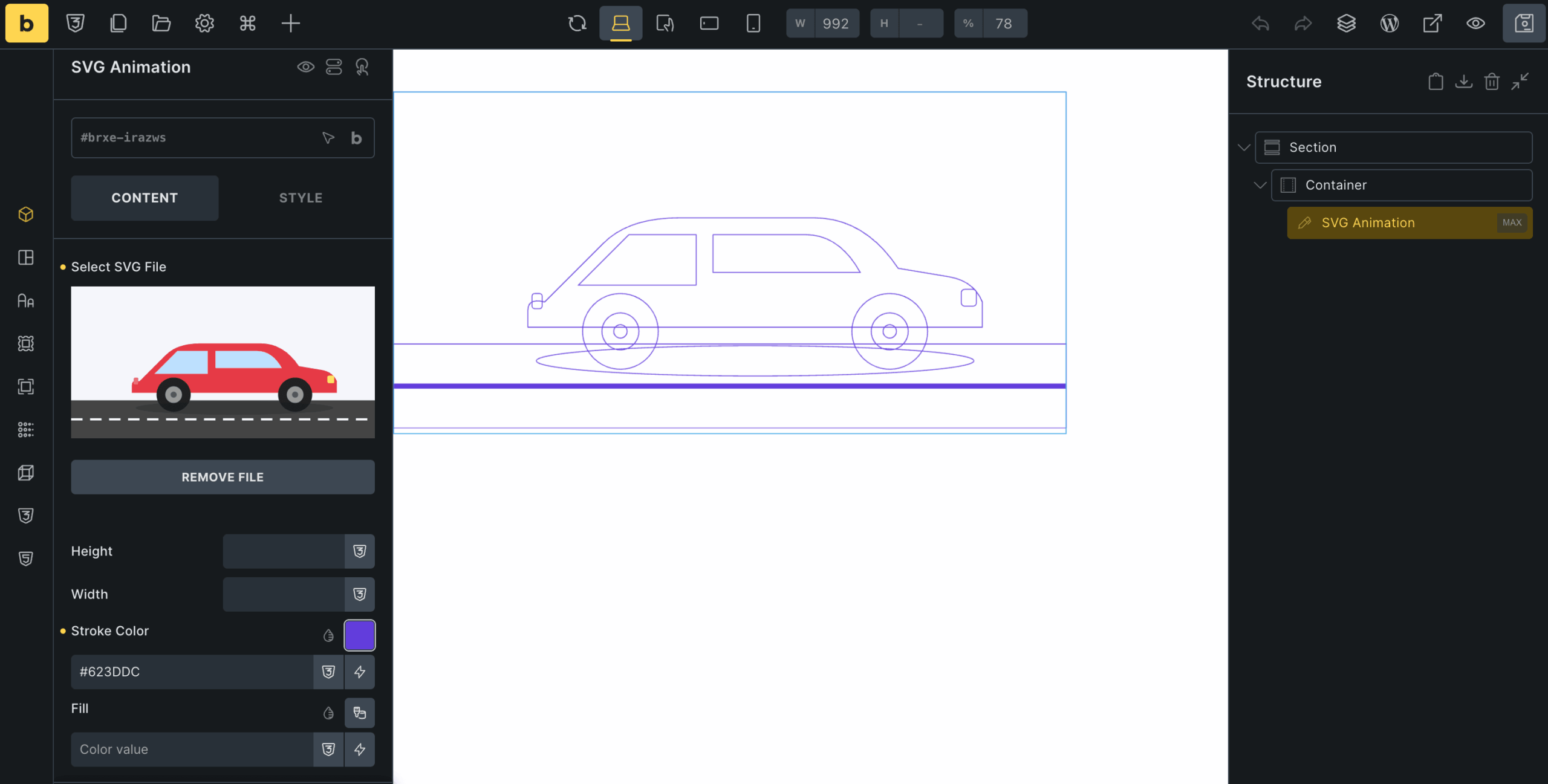This screenshot has width=1548, height=784.
Task: Open the revisions layers icon
Action: [x=1346, y=23]
